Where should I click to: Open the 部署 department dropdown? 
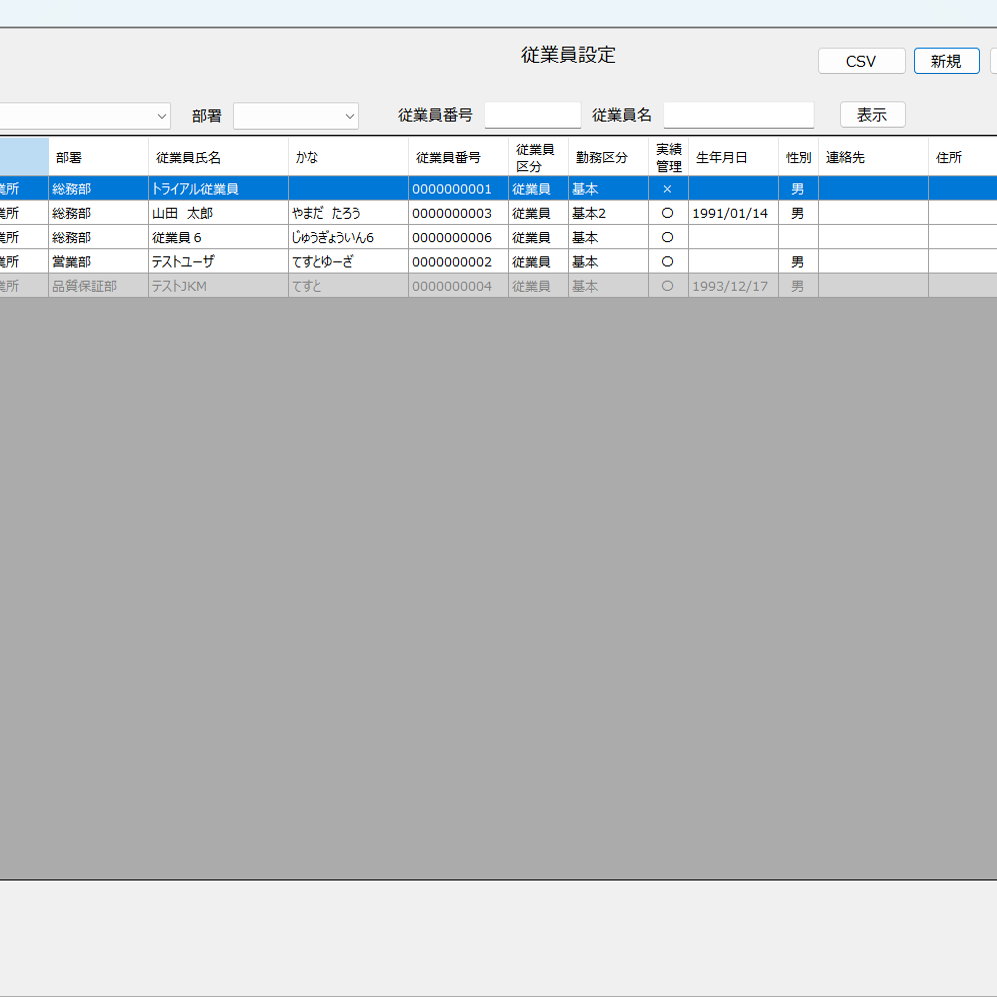pyautogui.click(x=295, y=115)
